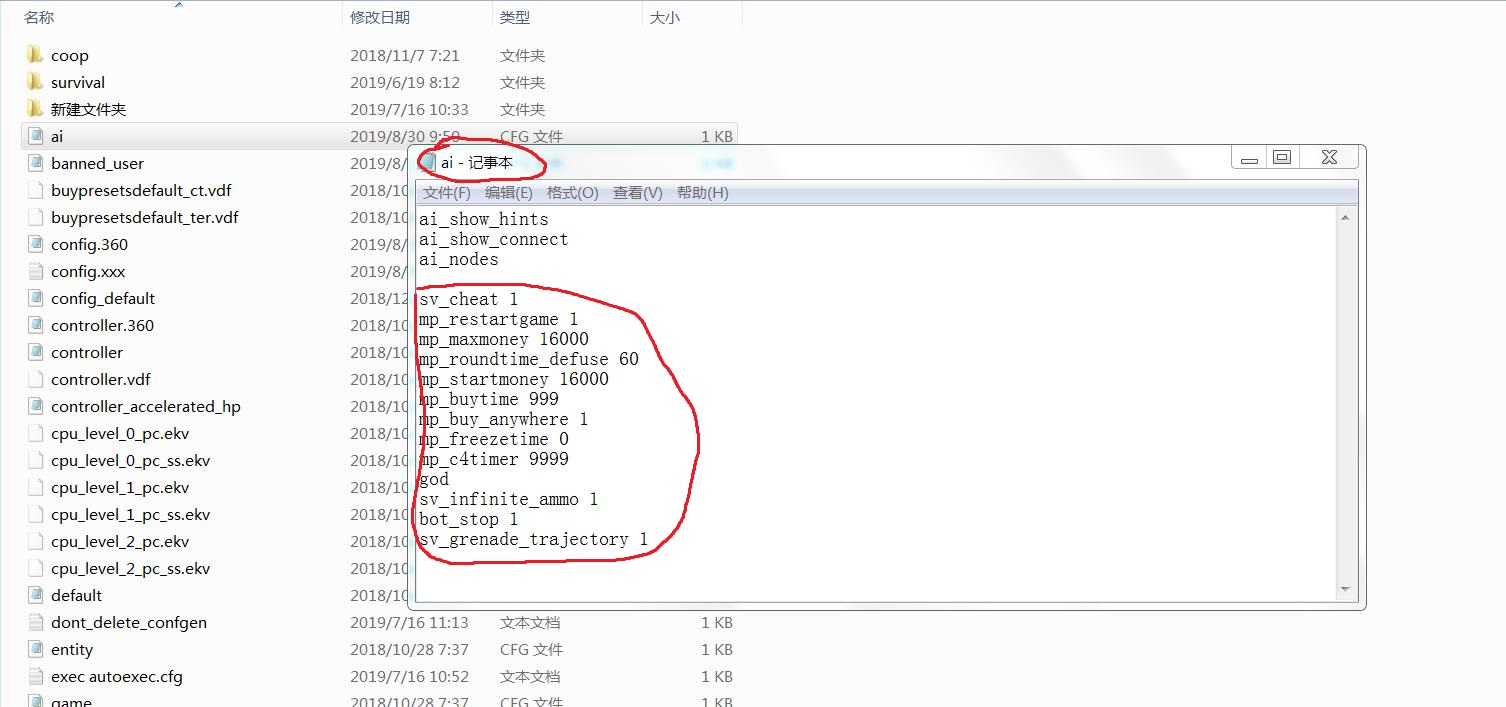Screen dimensions: 1506x707
Task: Sort files by the 类型 column header
Action: [514, 16]
